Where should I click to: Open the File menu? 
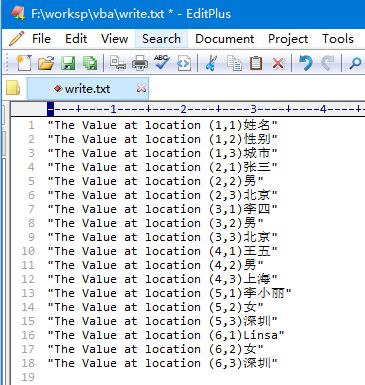(41, 39)
